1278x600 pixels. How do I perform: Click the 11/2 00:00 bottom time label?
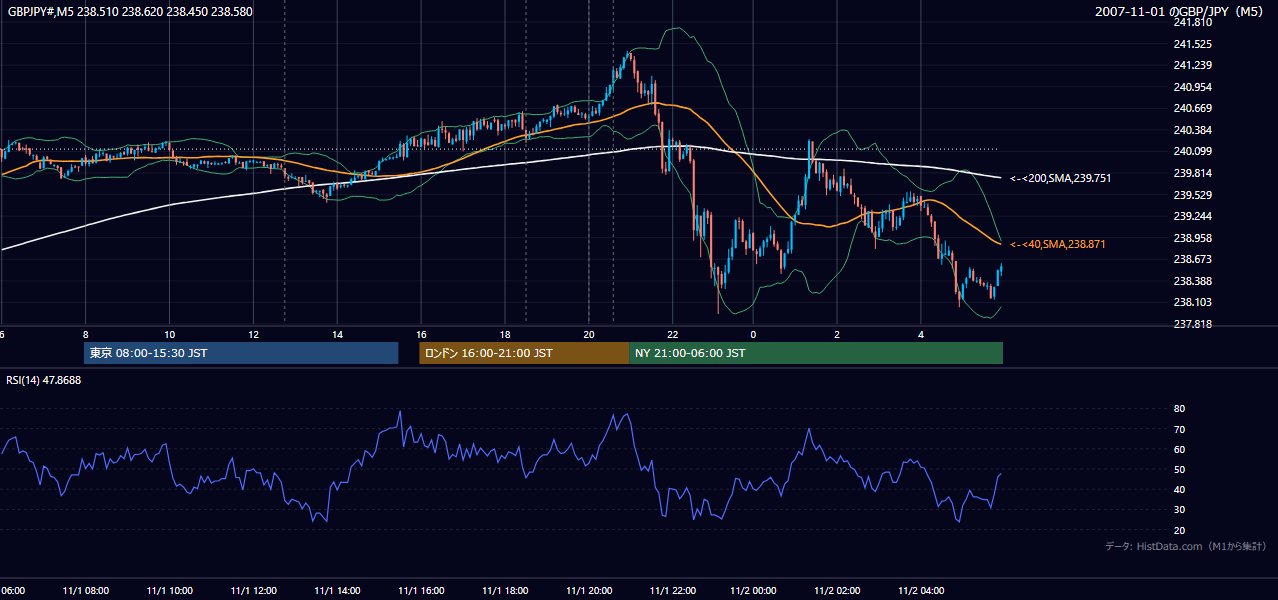pyautogui.click(x=753, y=590)
